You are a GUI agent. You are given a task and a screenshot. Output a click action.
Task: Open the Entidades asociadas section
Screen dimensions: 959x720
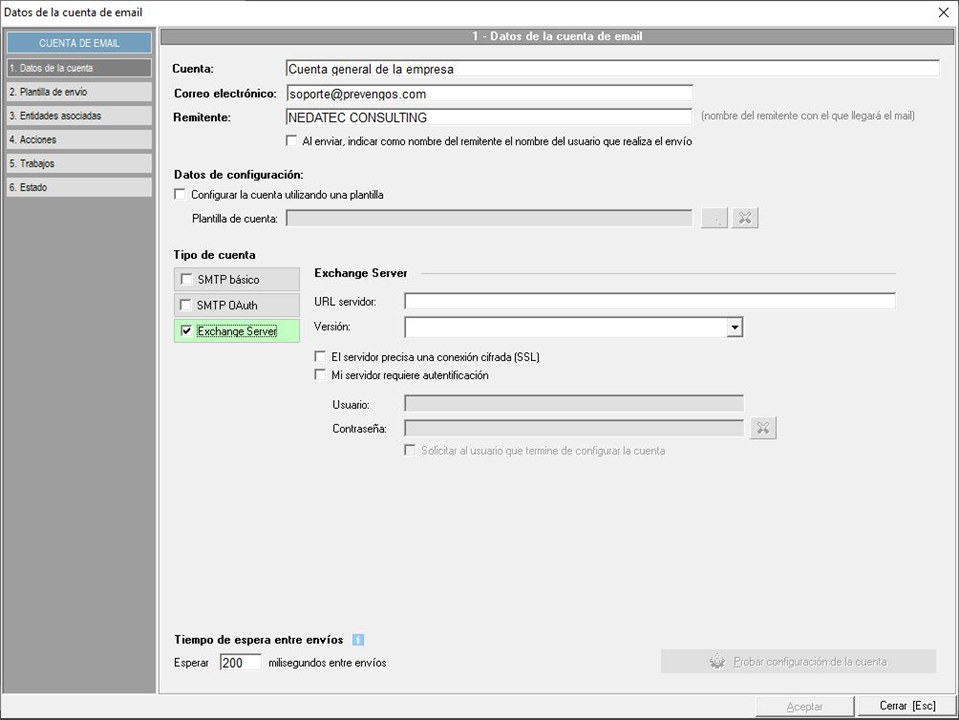tap(79, 116)
